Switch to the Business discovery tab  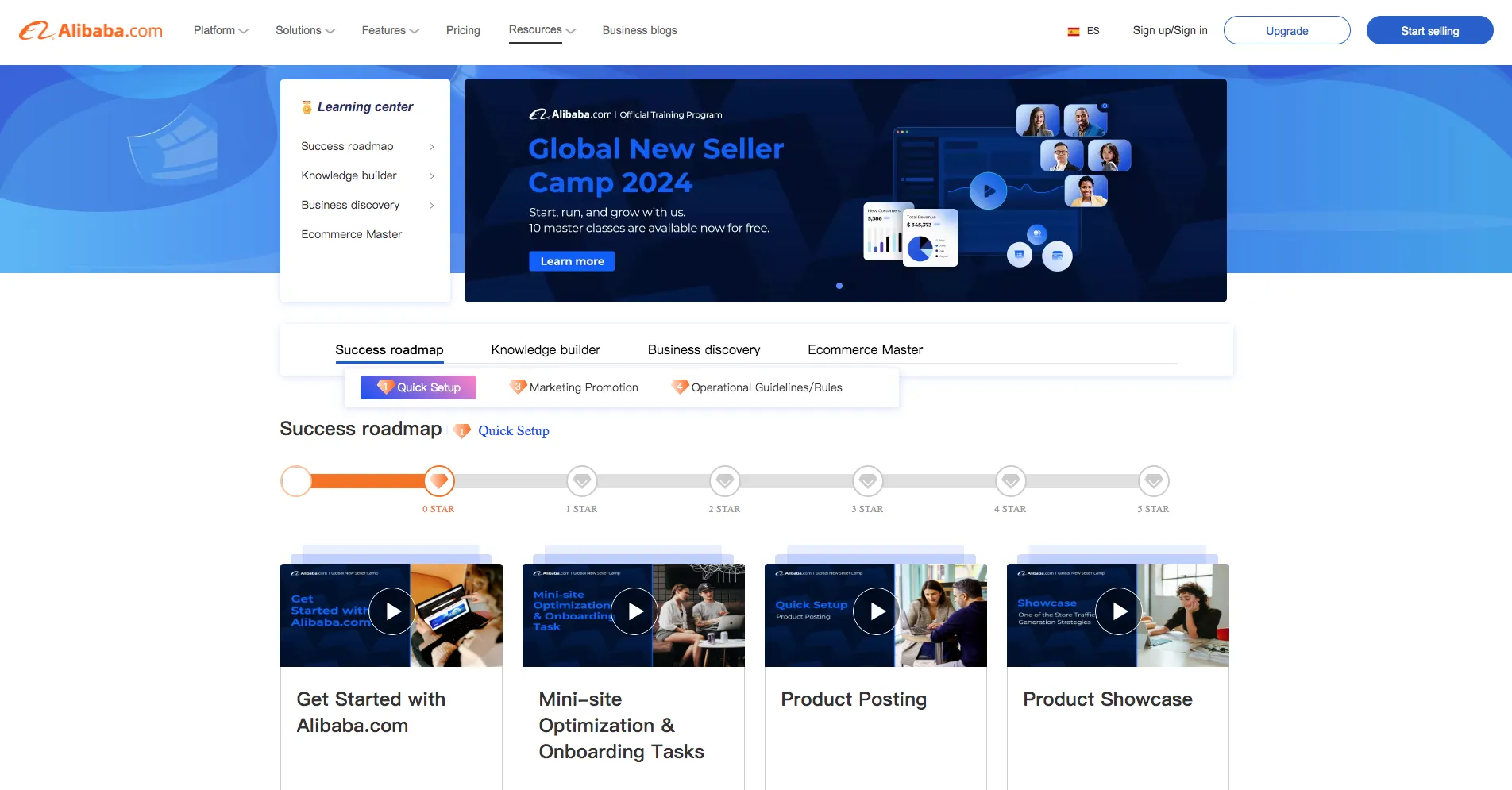click(704, 349)
